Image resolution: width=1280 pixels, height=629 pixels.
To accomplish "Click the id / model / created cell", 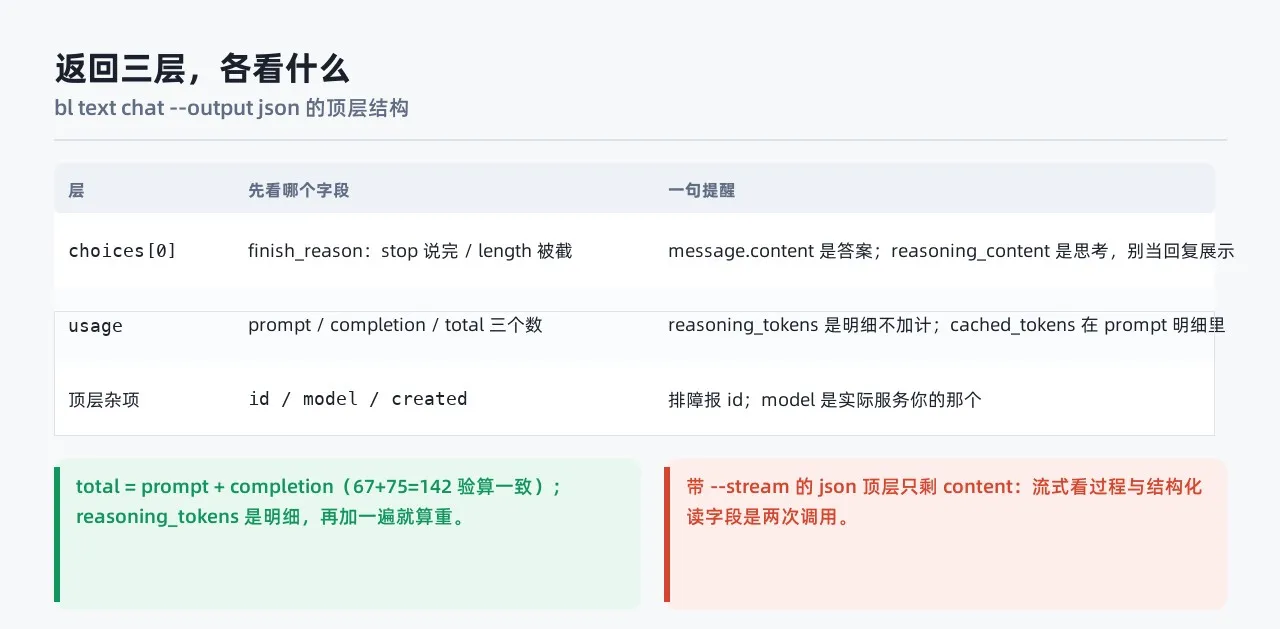I will [x=358, y=399].
